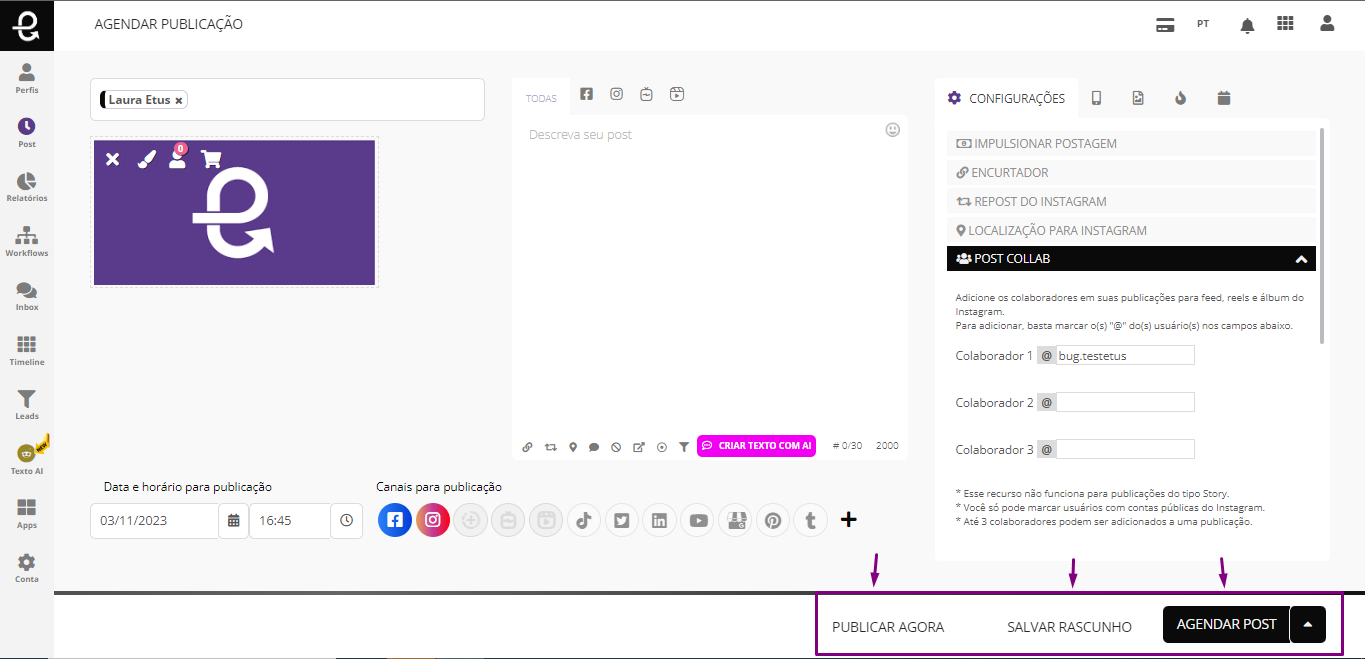1365x659 pixels.
Task: Open the PT language selector
Action: 1203,23
